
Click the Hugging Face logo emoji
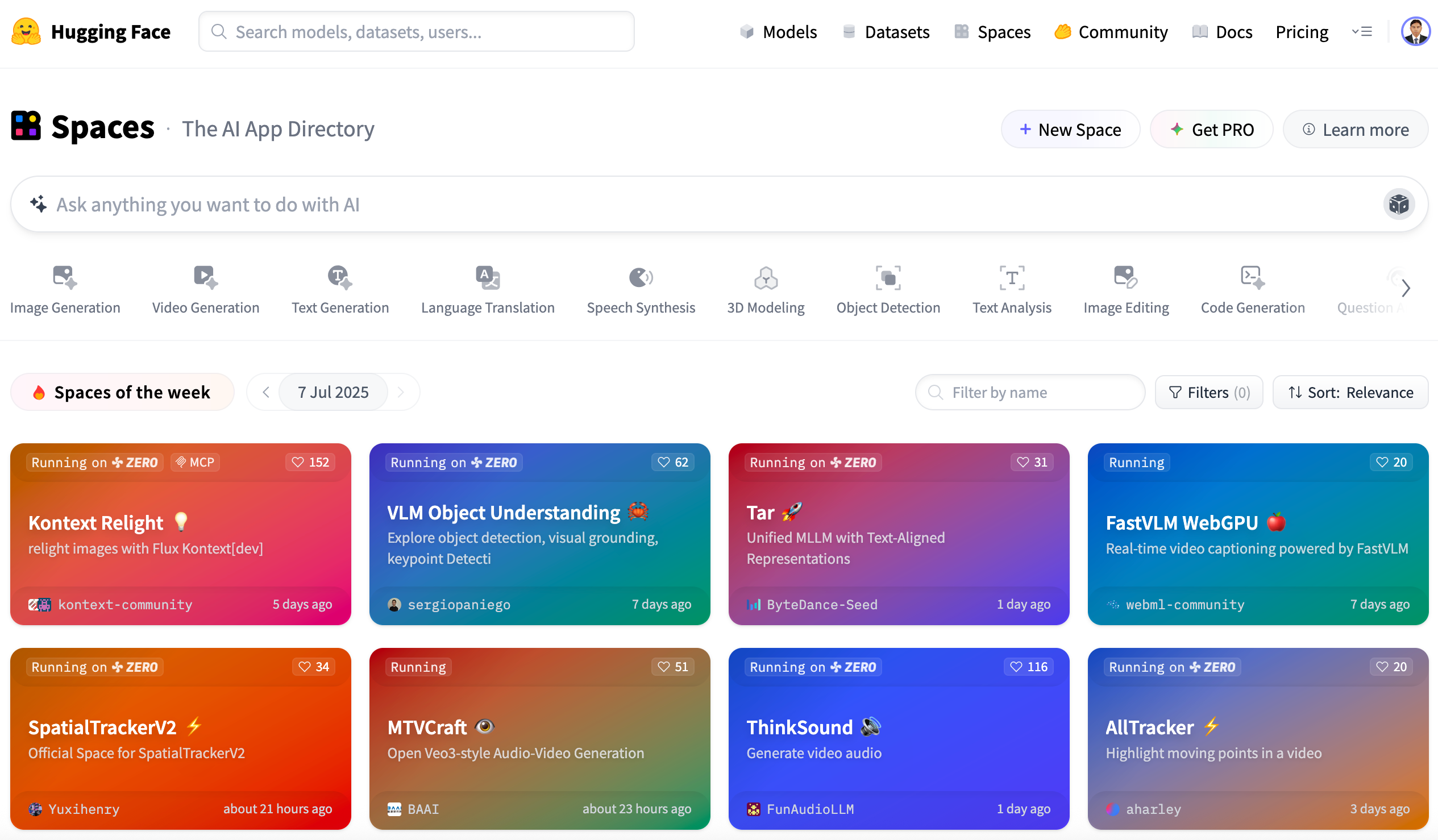26,31
